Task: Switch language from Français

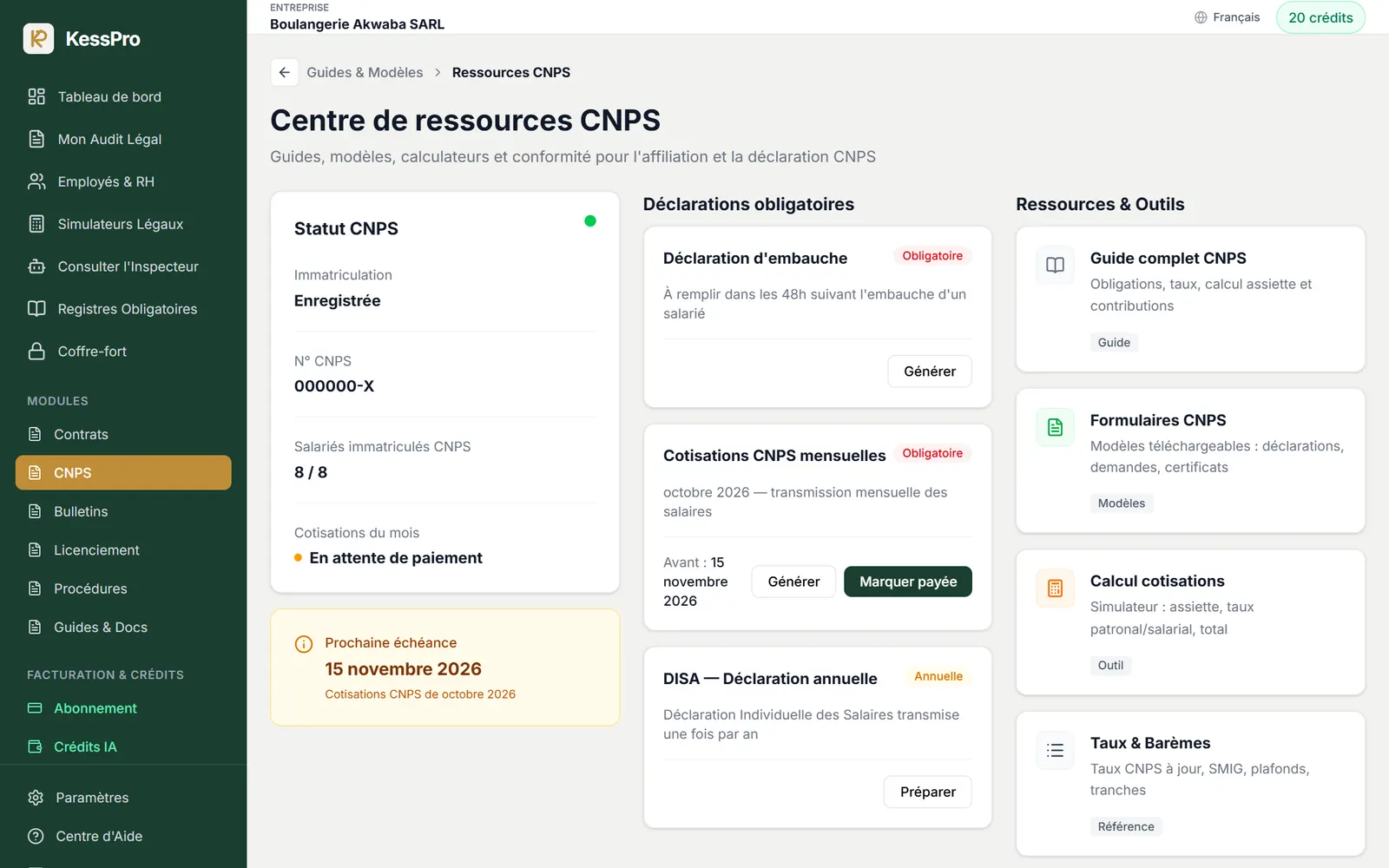Action: point(1227,17)
